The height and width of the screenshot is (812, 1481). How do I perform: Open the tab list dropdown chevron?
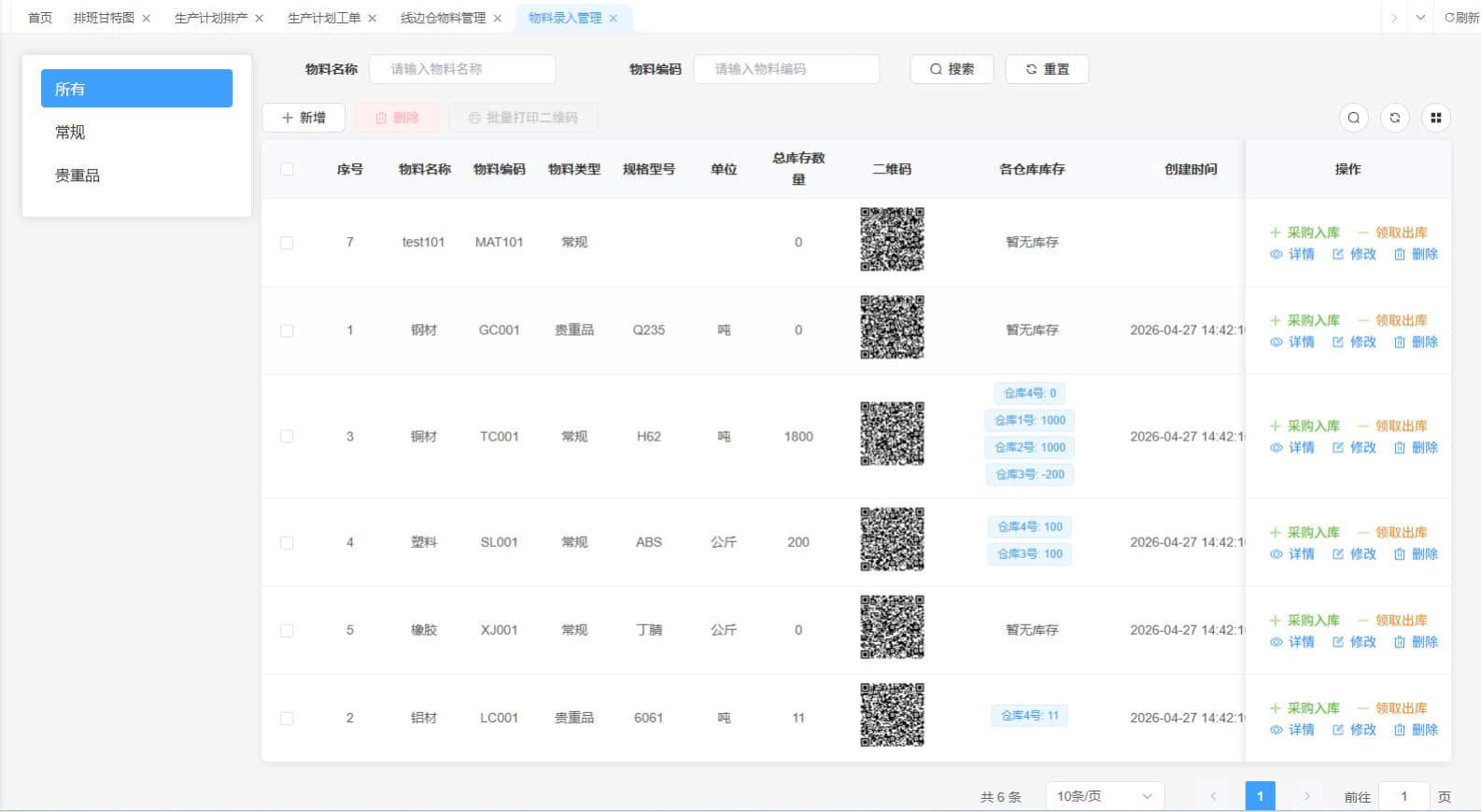pos(1420,18)
